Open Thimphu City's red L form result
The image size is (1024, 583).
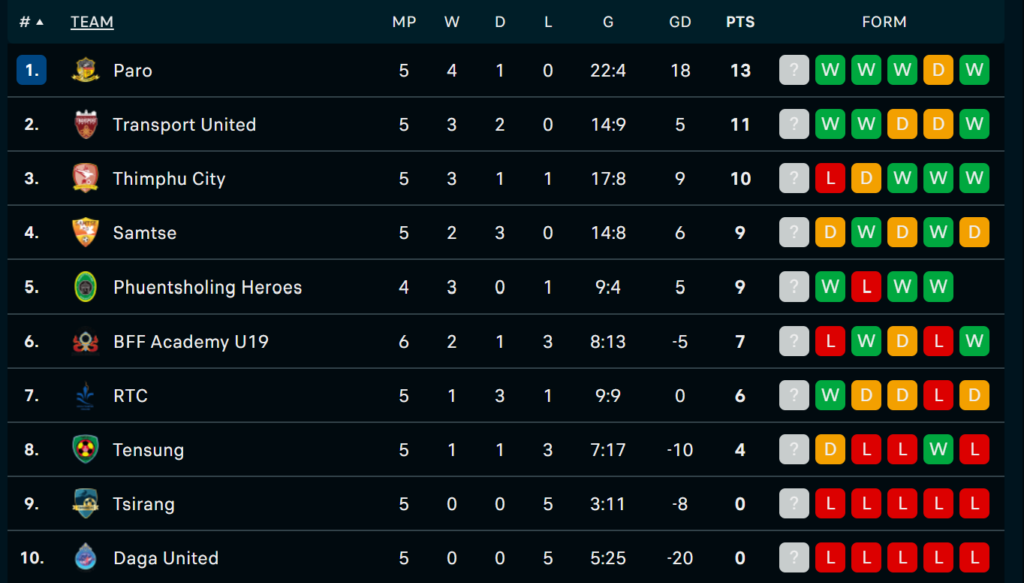click(x=830, y=178)
